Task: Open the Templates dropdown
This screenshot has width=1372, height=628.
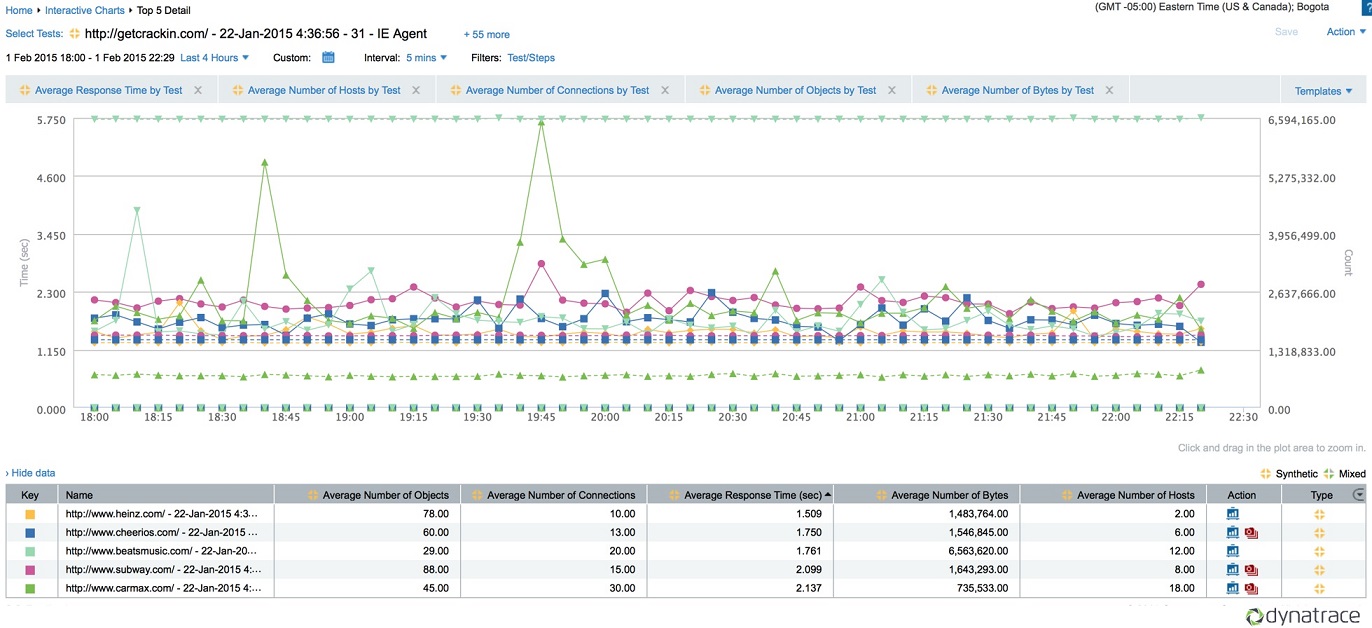Action: (1323, 91)
